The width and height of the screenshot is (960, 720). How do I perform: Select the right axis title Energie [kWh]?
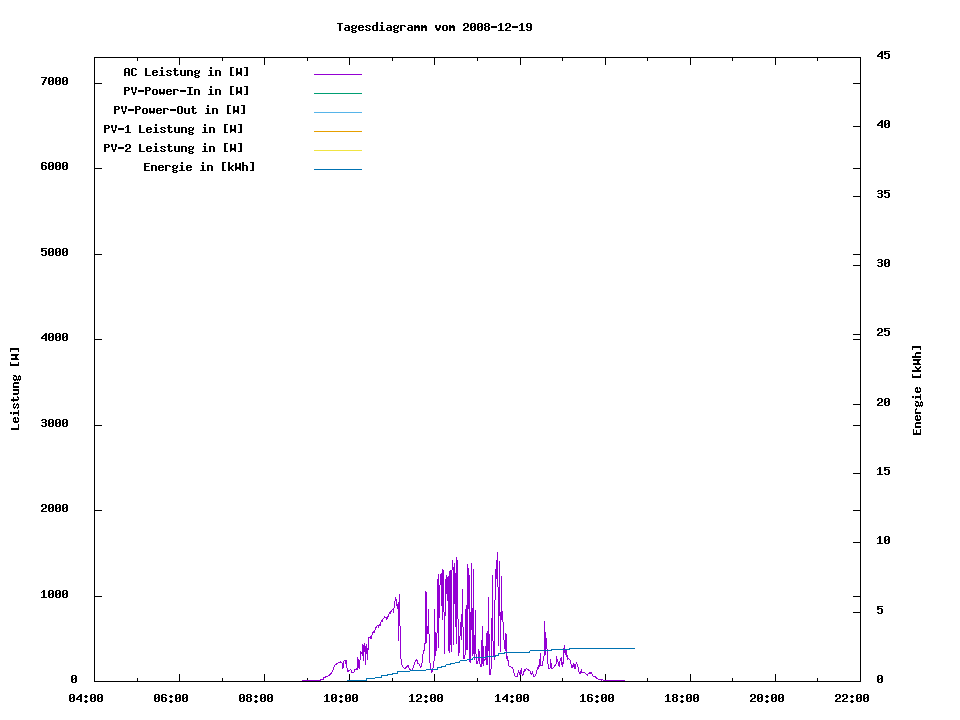click(918, 390)
